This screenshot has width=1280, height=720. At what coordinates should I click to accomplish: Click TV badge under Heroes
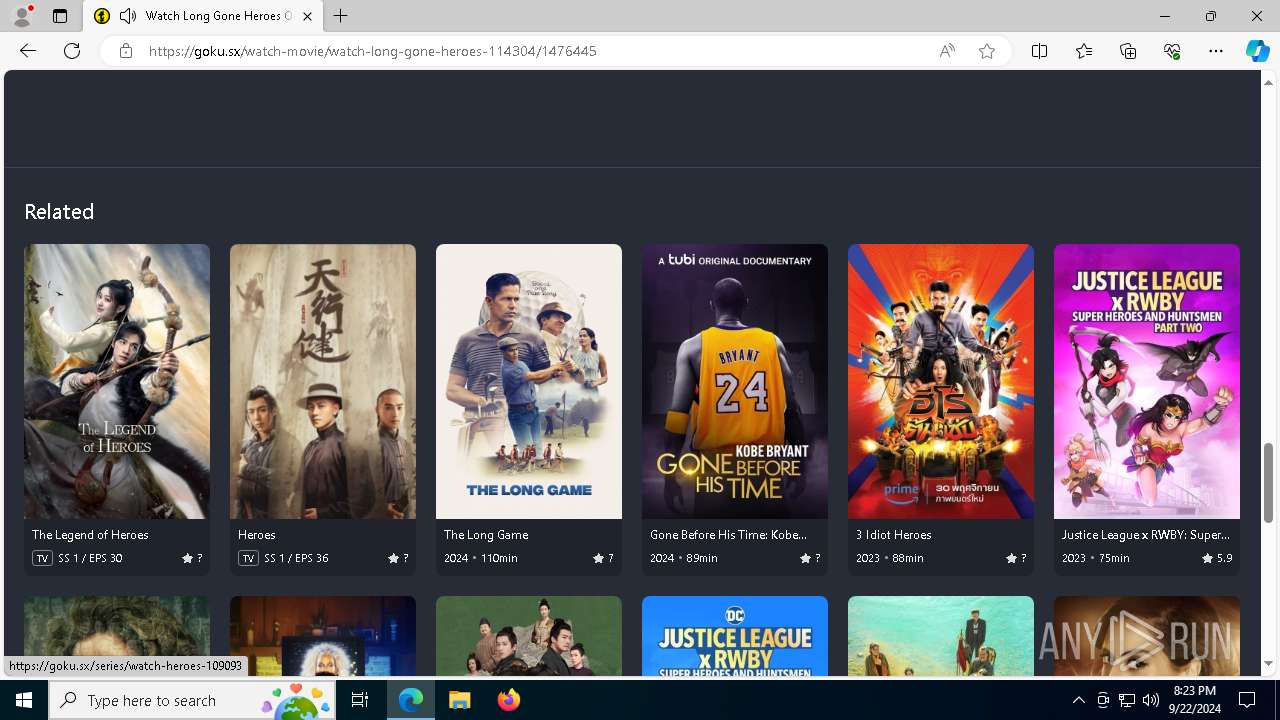pos(248,558)
